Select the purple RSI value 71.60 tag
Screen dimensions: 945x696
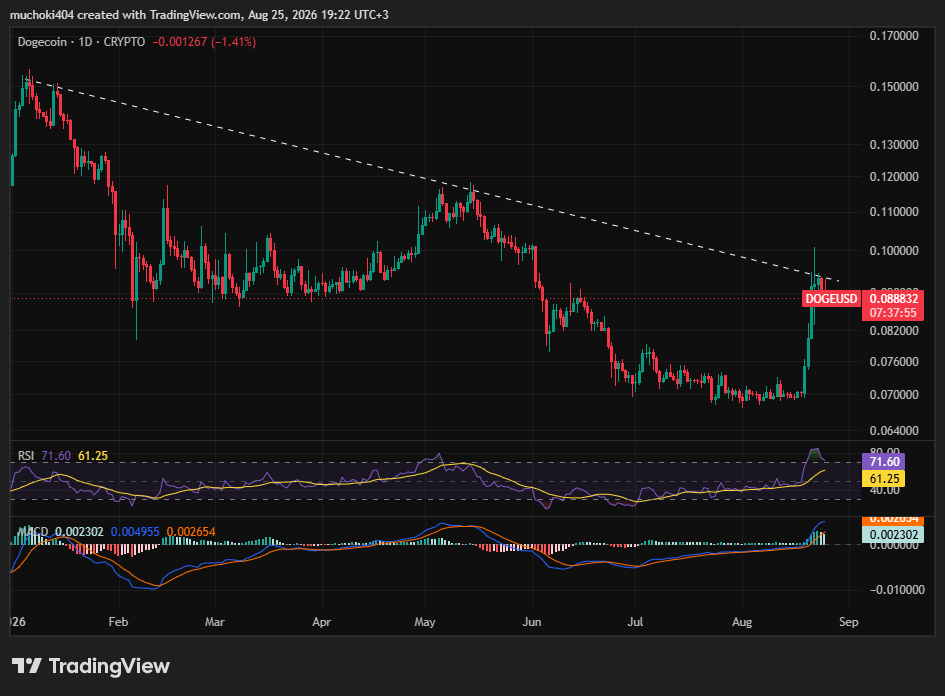pos(884,462)
